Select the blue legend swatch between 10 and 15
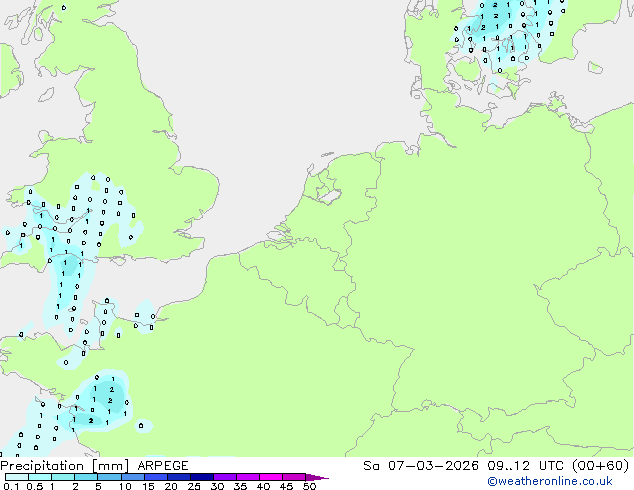The width and height of the screenshot is (634, 490). click(132, 477)
